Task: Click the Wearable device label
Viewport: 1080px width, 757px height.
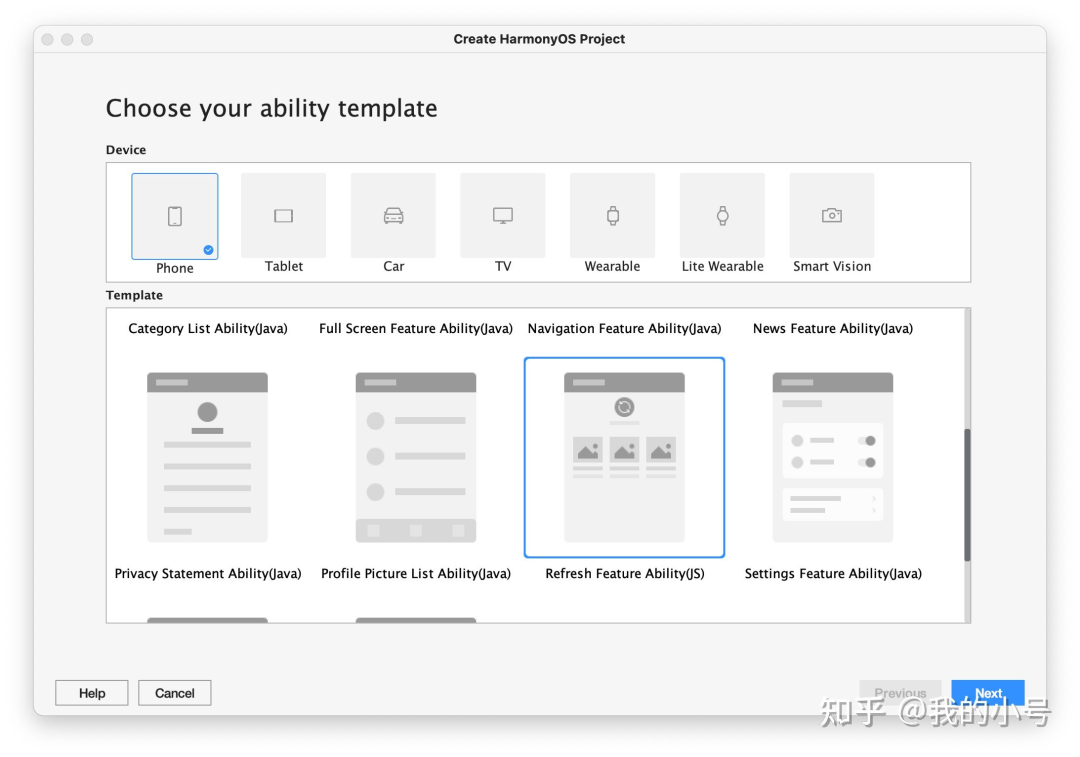Action: coord(612,267)
